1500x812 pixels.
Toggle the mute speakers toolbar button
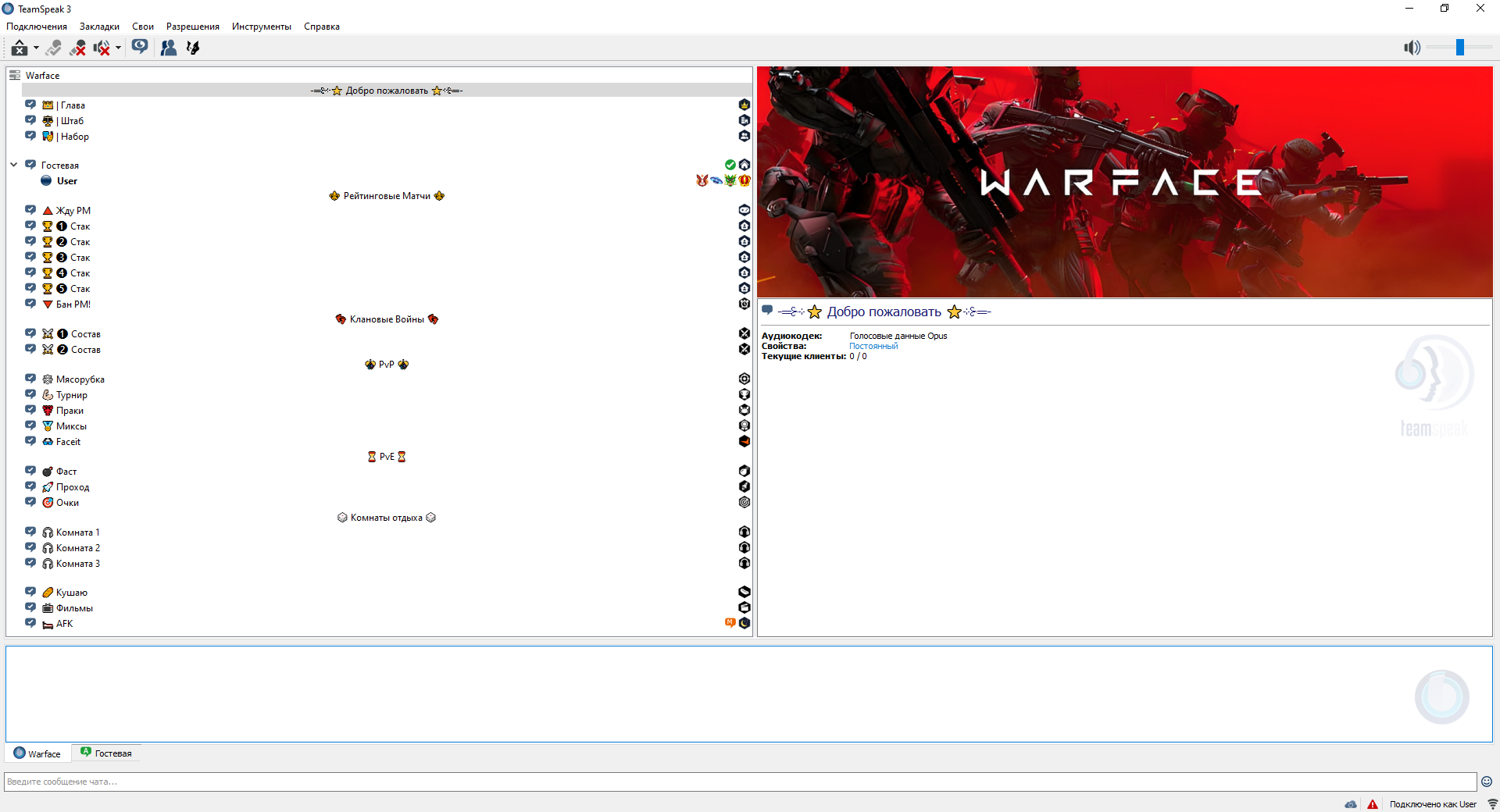102,48
